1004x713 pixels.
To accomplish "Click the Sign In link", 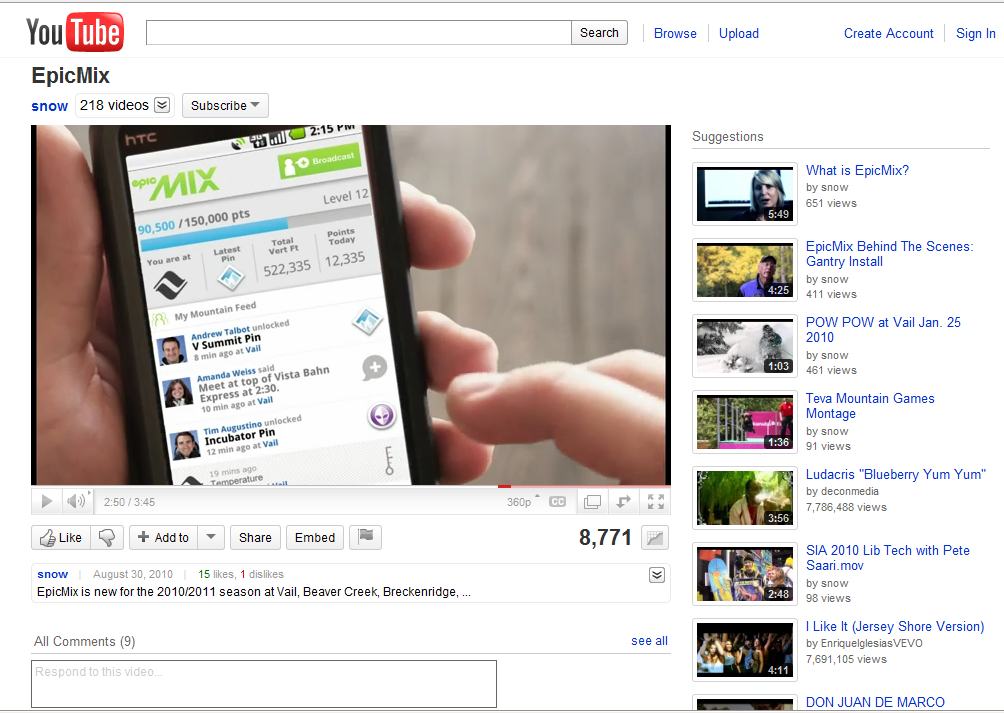I will click(x=976, y=33).
